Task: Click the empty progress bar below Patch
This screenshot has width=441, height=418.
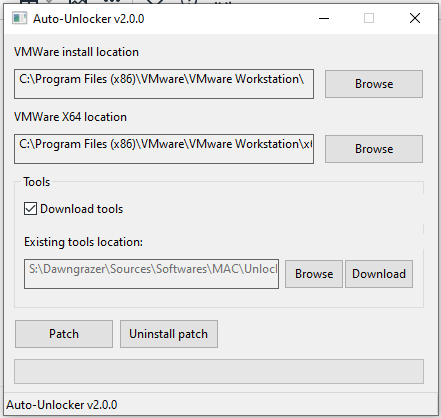Action: 219,371
